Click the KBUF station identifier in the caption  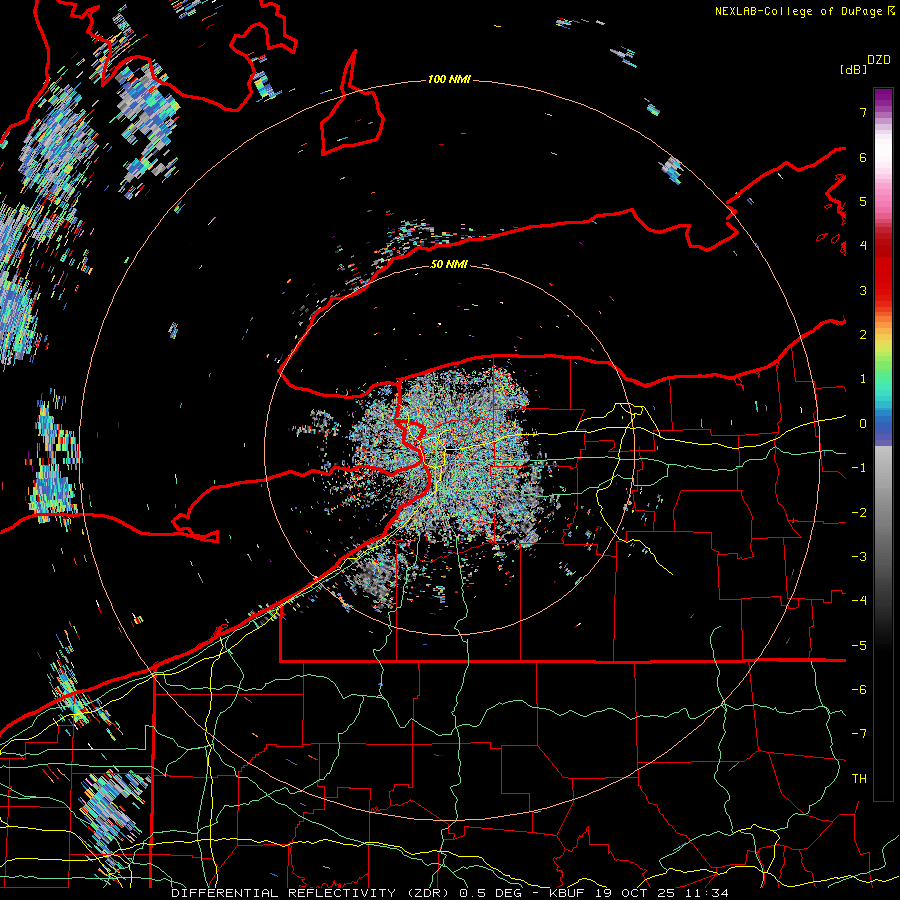coord(569,893)
